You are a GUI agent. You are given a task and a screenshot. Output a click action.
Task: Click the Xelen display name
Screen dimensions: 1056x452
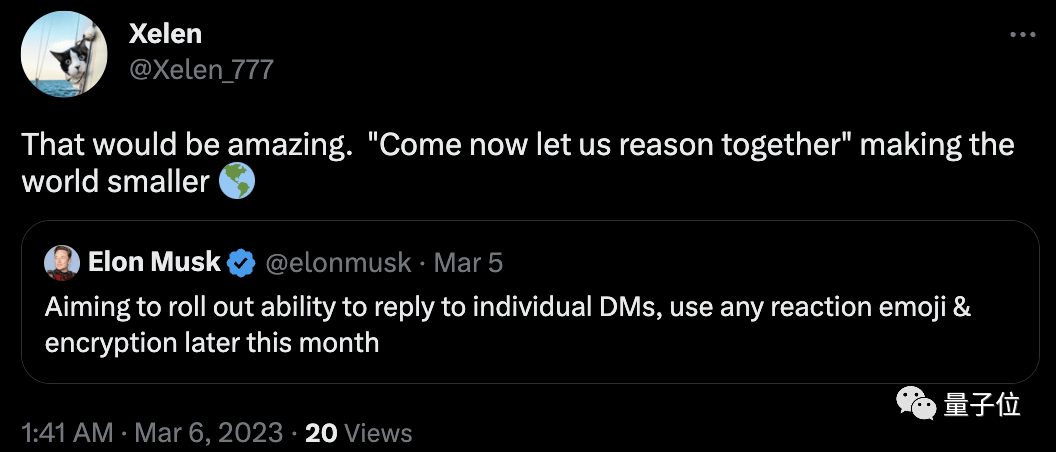(165, 34)
